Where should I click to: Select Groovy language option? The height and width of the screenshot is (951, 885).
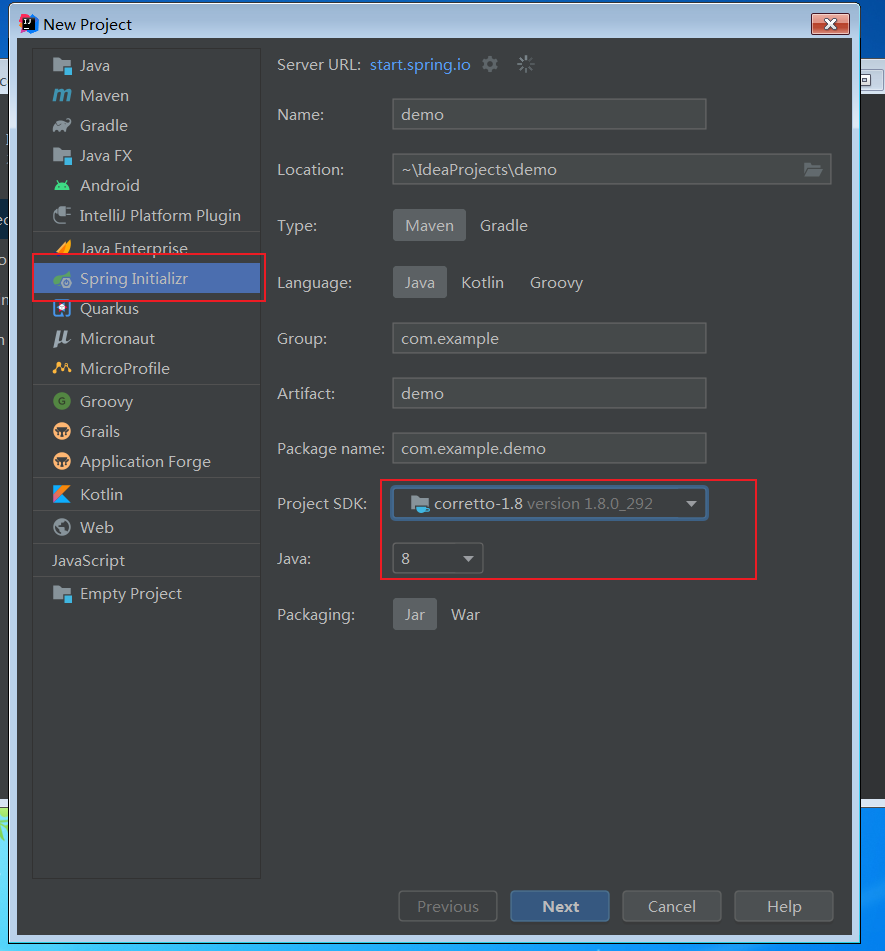556,283
